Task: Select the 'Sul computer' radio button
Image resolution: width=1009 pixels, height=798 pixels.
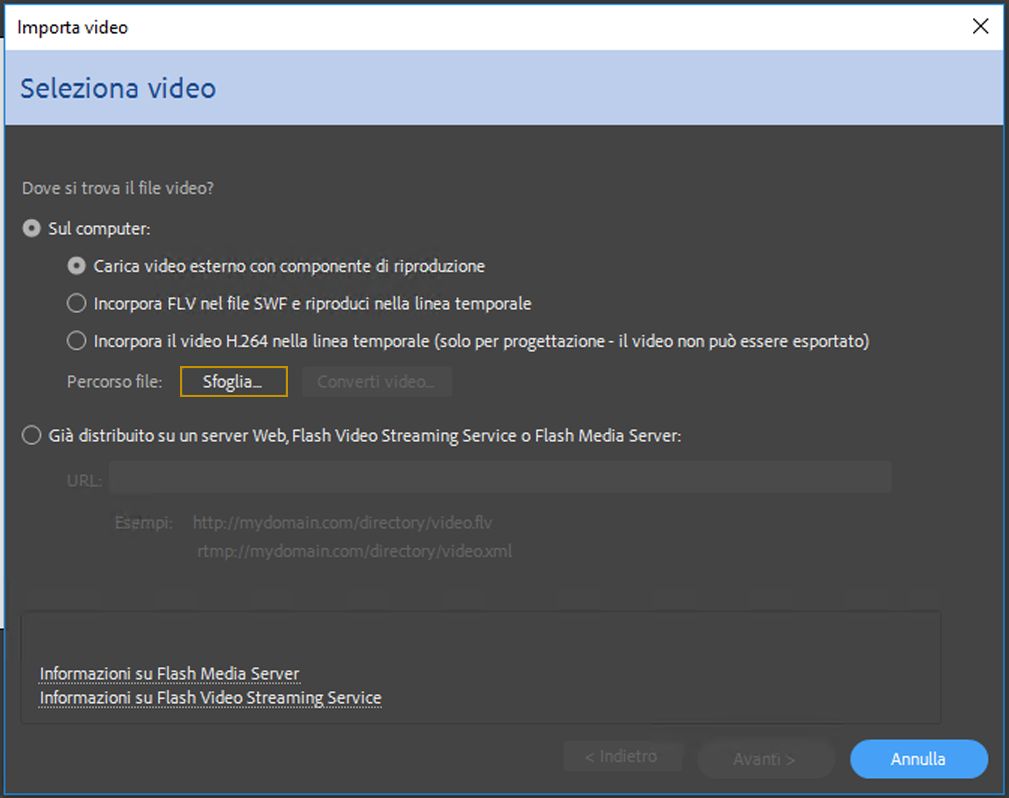Action: [x=32, y=228]
